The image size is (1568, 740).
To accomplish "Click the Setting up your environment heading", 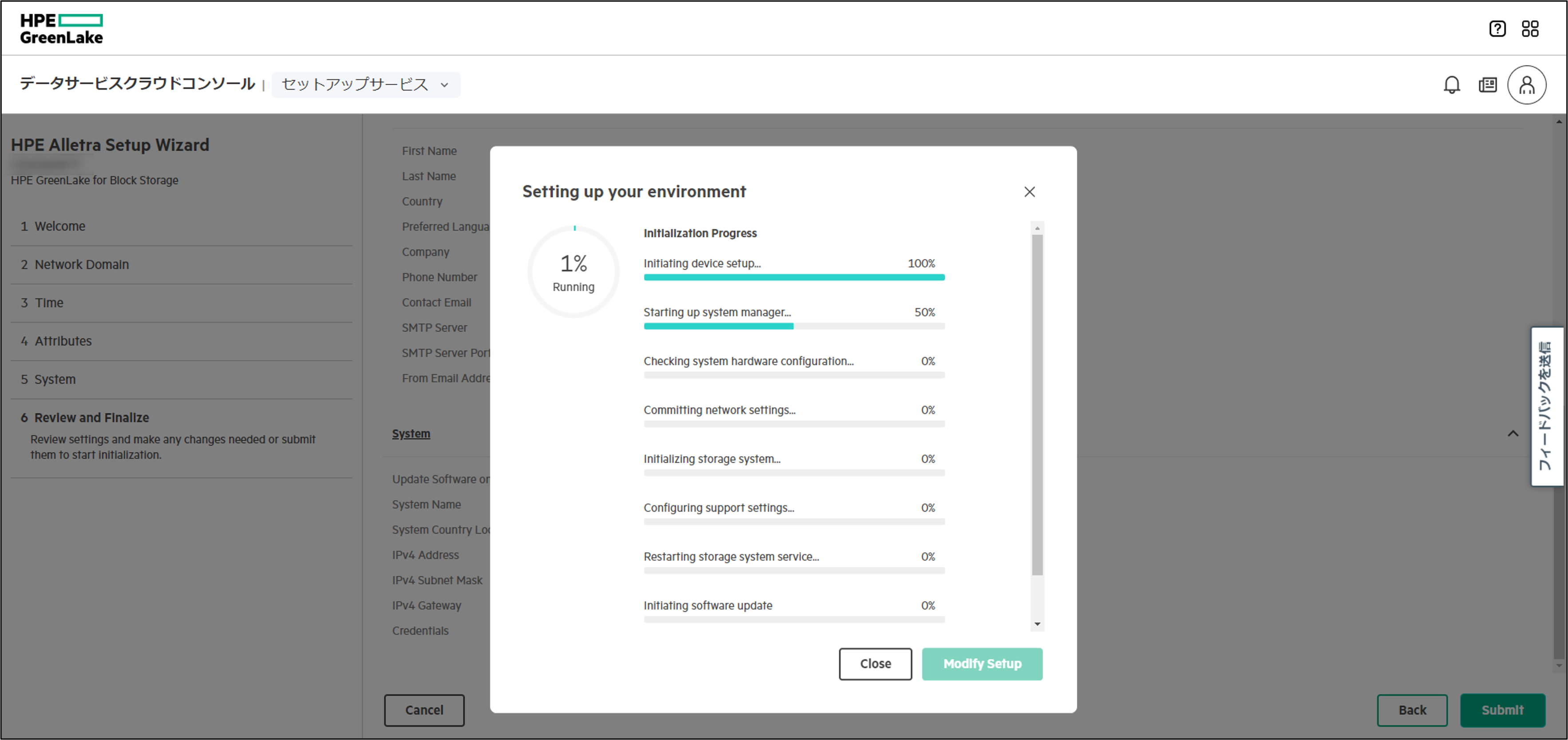I will pyautogui.click(x=634, y=192).
